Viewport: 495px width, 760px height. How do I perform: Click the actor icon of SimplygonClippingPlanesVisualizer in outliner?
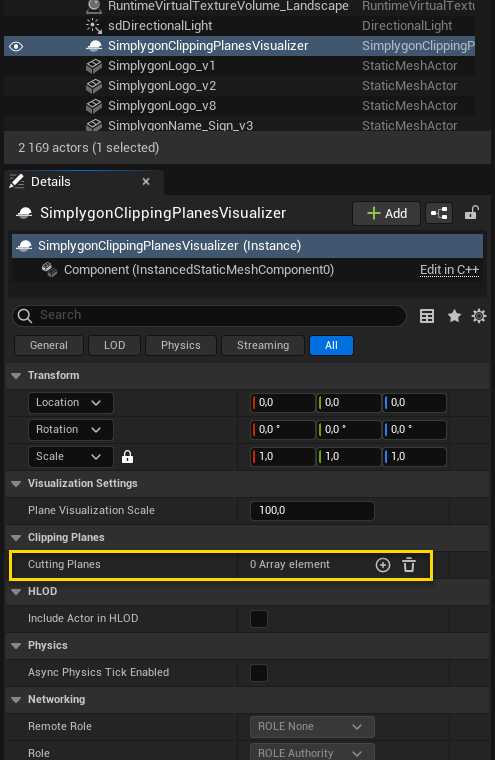tap(94, 46)
